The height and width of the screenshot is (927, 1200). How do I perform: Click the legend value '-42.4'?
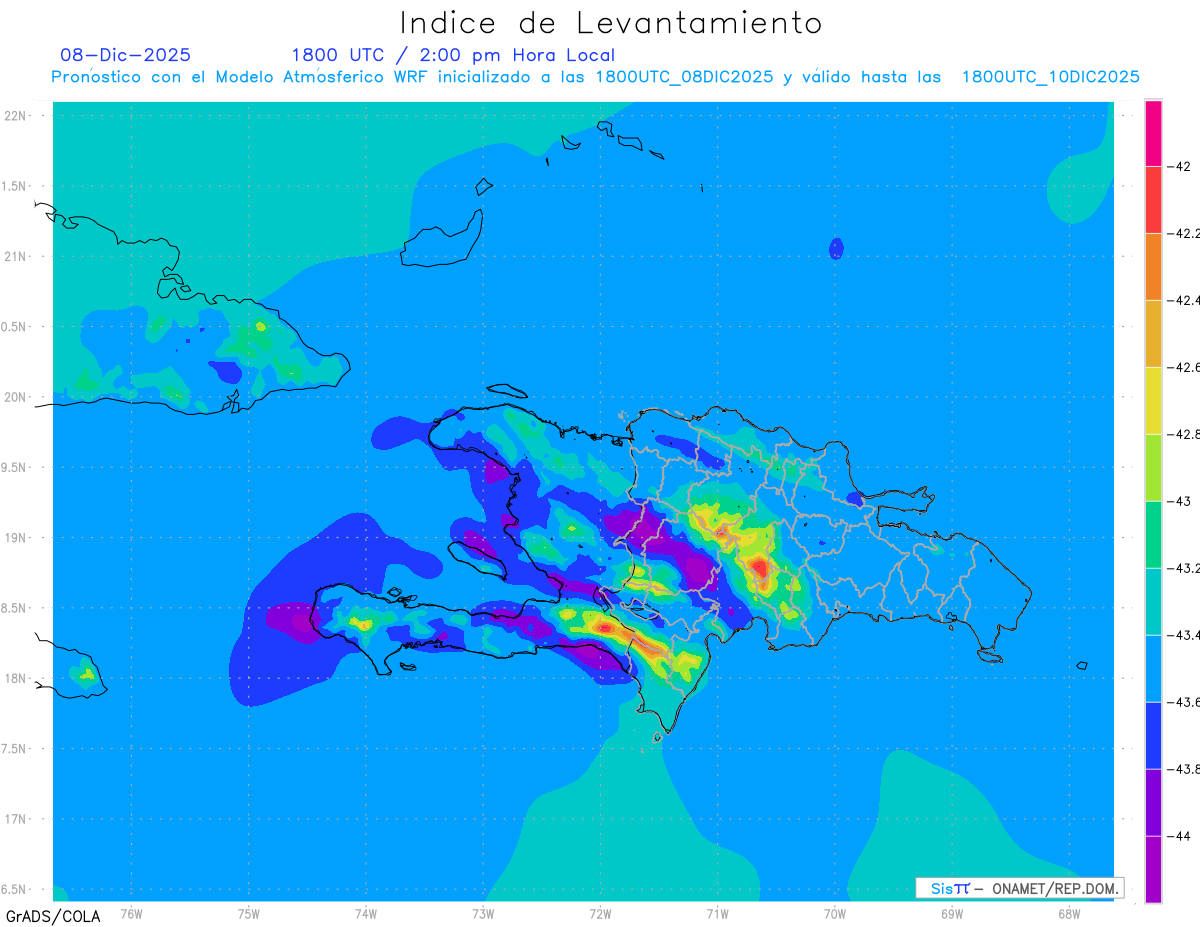pyautogui.click(x=1185, y=300)
